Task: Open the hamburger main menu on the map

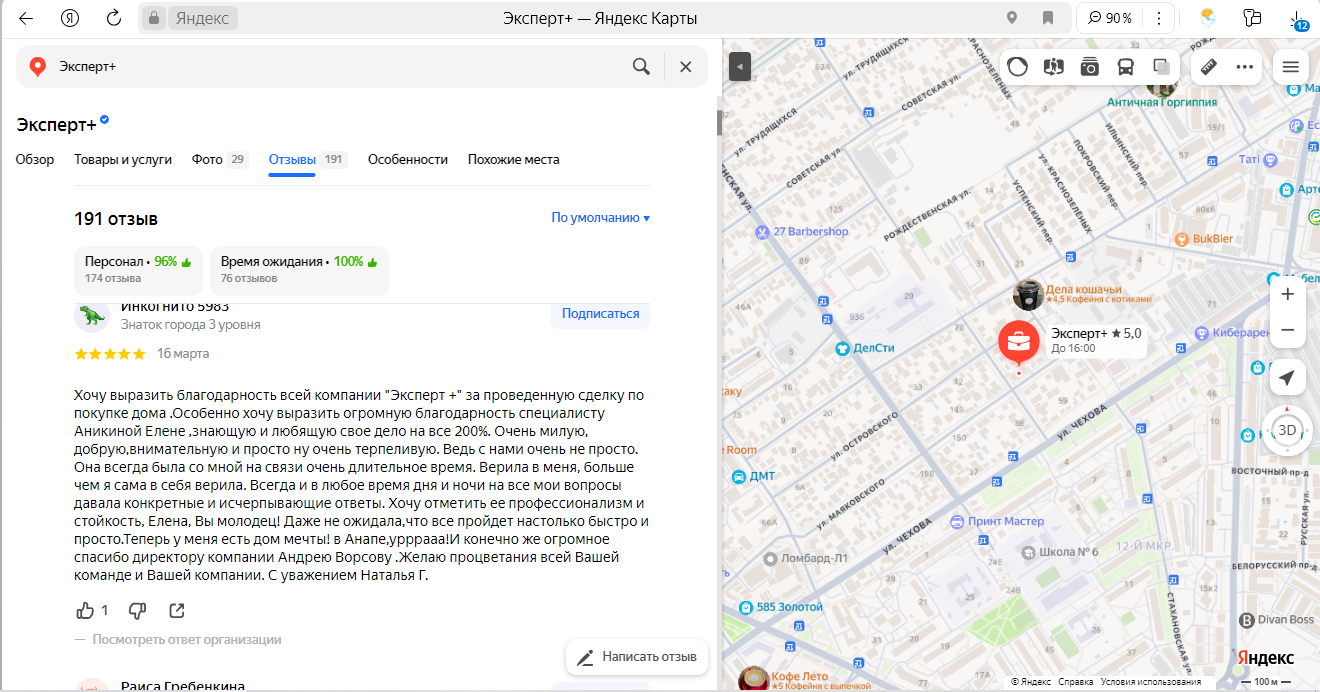Action: click(1290, 67)
